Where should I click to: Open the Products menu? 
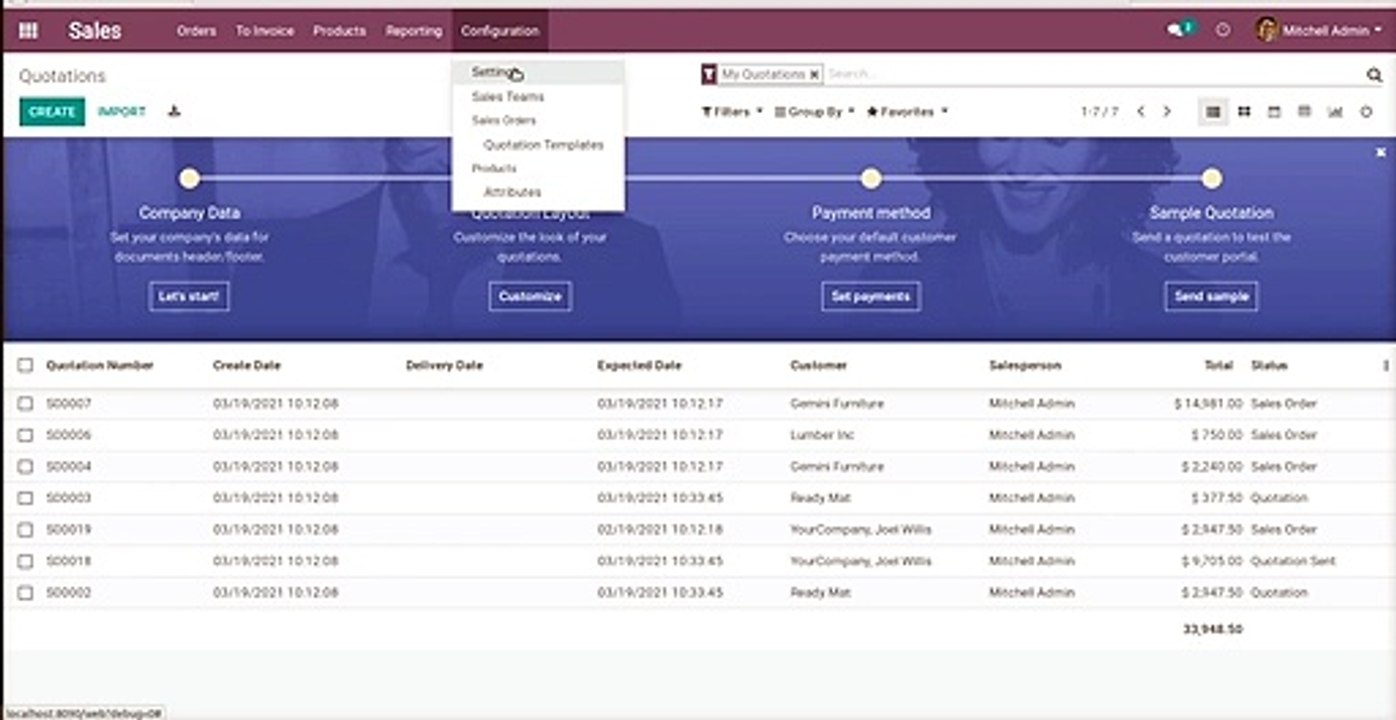(339, 31)
